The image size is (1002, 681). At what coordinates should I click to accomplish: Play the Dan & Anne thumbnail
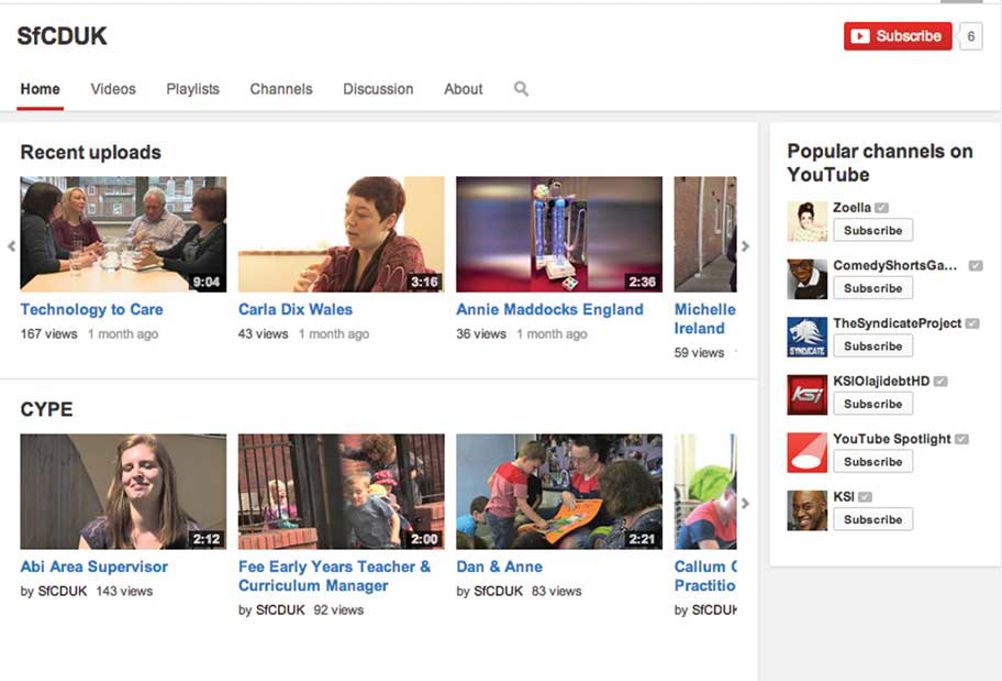(559, 492)
